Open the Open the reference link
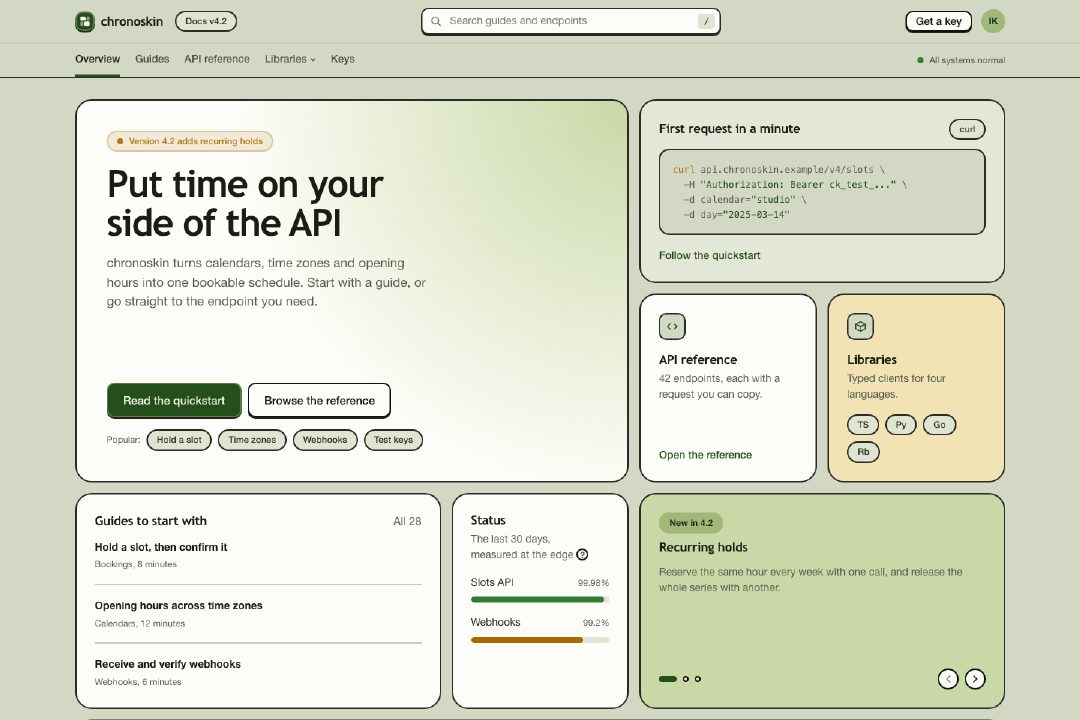Screen dimensions: 1080x720 pyautogui.click(x=705, y=455)
